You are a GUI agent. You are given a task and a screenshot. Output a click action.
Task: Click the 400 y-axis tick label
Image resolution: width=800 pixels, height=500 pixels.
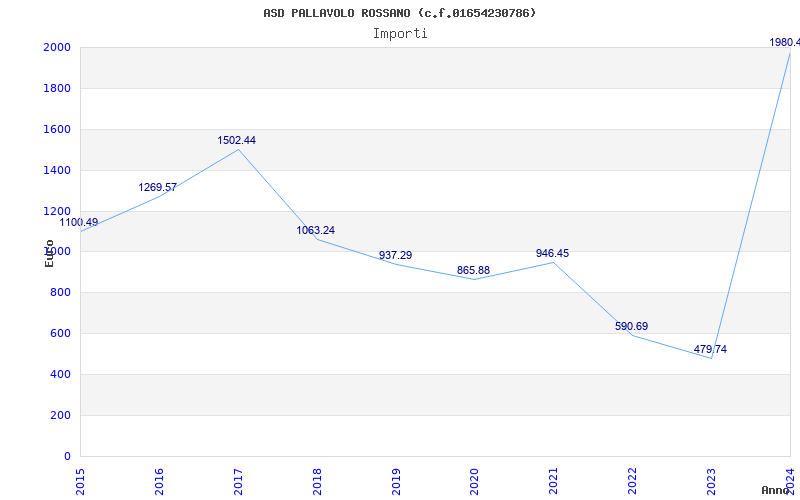point(61,374)
